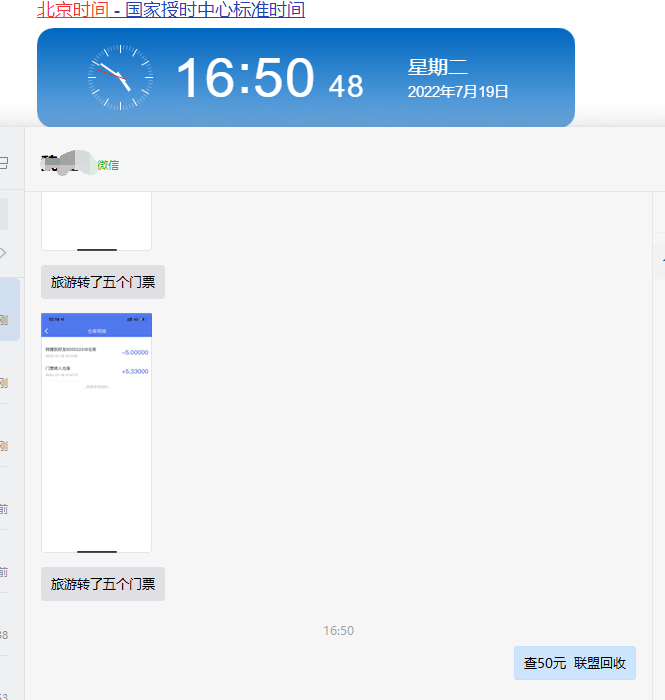
Task: Open the red 北京时间 link
Action: click(72, 11)
